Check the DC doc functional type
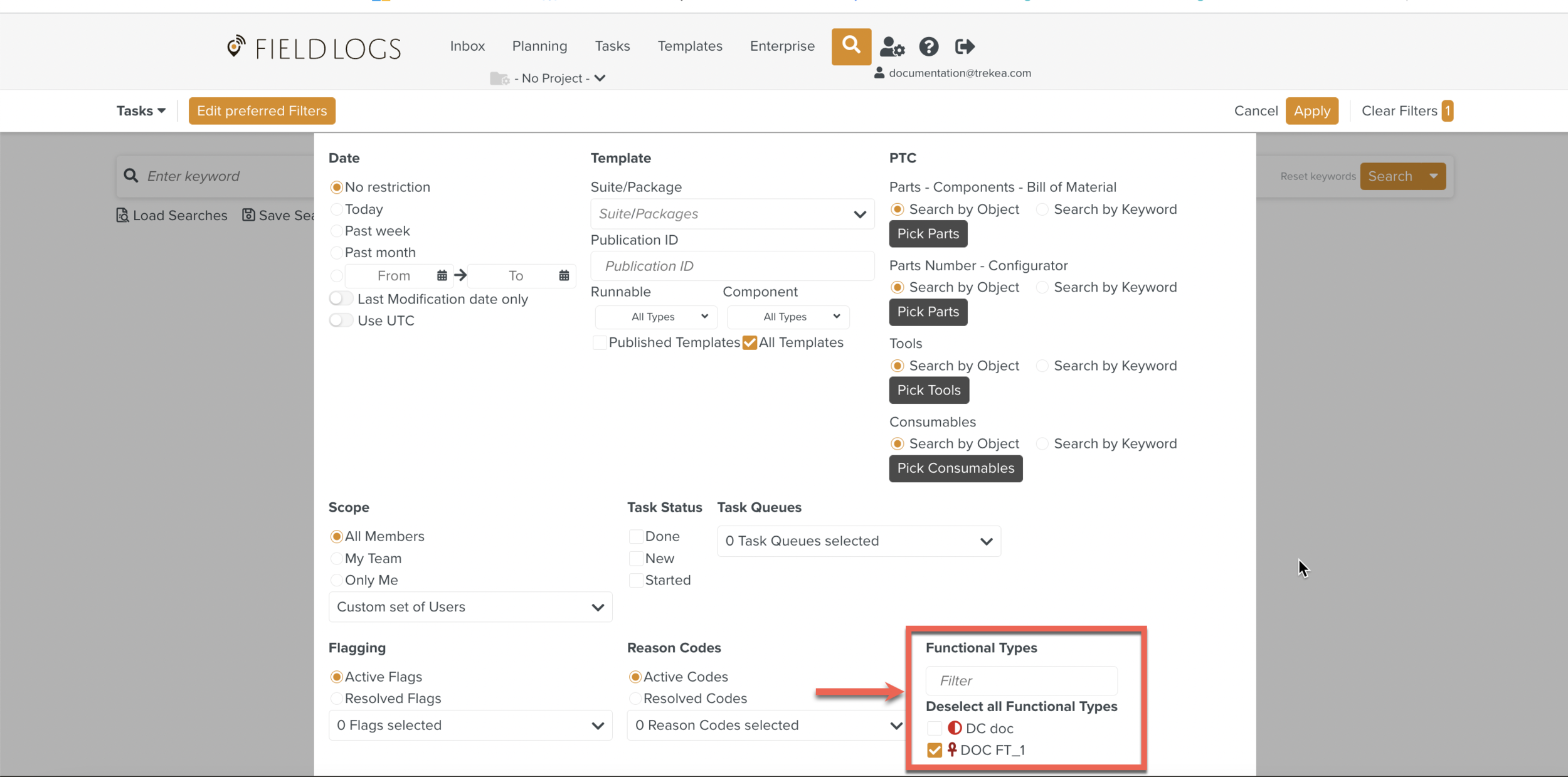Screen dimensions: 1568x777 [935, 728]
